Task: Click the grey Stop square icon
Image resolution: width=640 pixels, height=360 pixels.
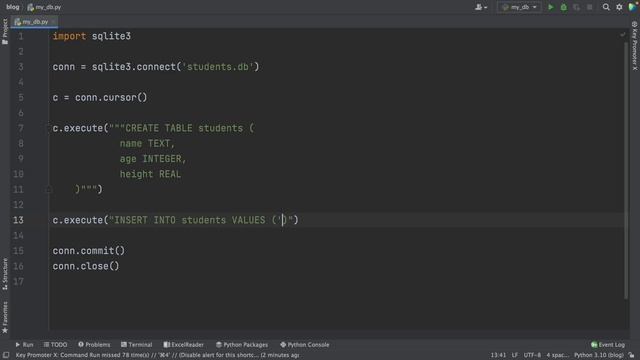Action: [x=589, y=7]
